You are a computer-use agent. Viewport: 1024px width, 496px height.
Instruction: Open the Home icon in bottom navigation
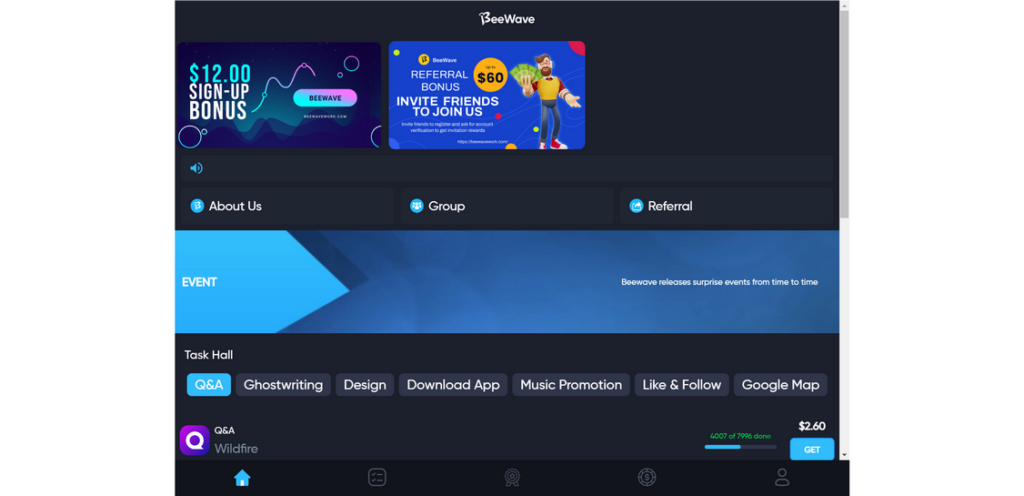pos(242,478)
